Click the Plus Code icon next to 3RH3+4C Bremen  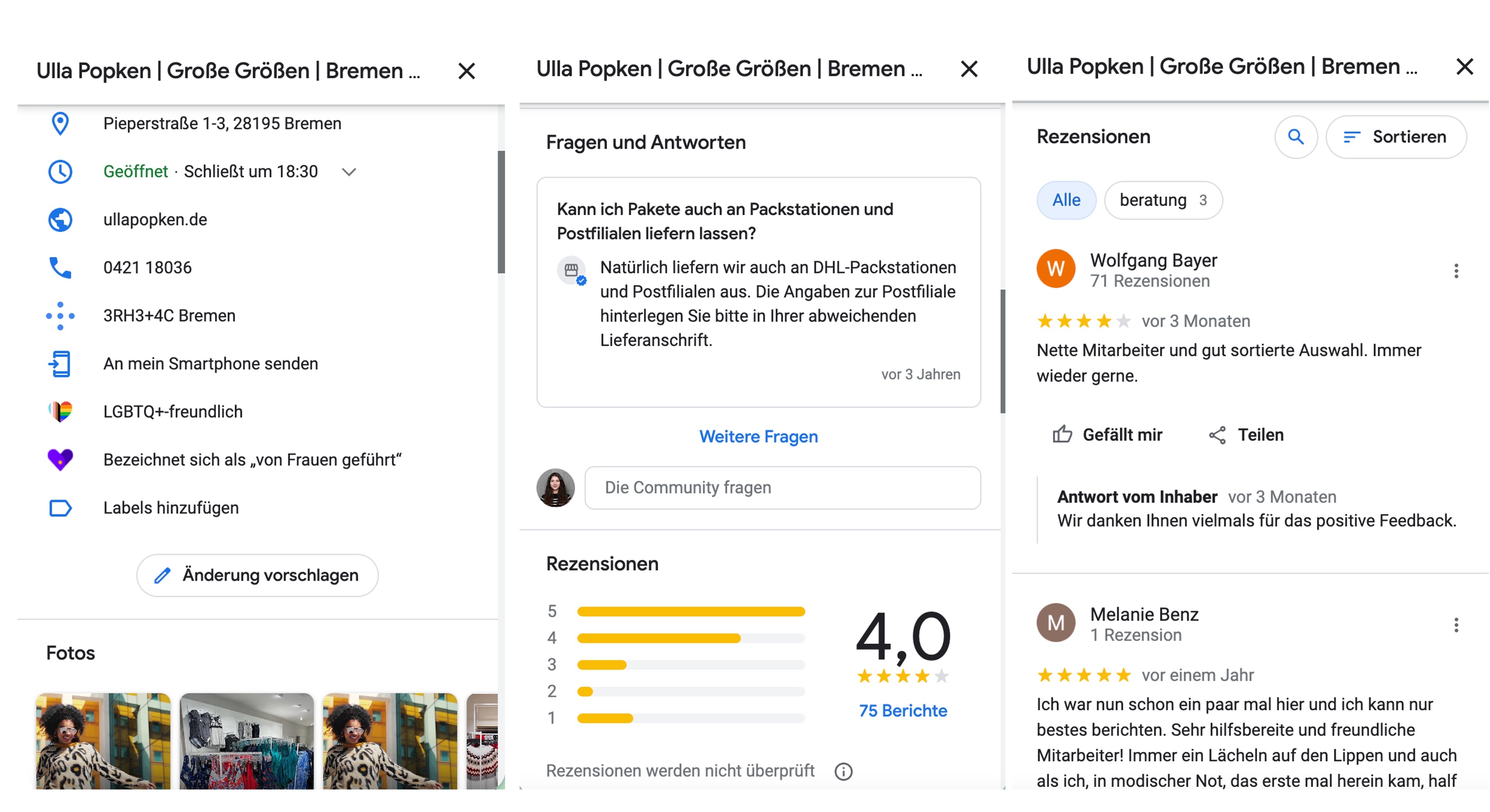tap(60, 315)
